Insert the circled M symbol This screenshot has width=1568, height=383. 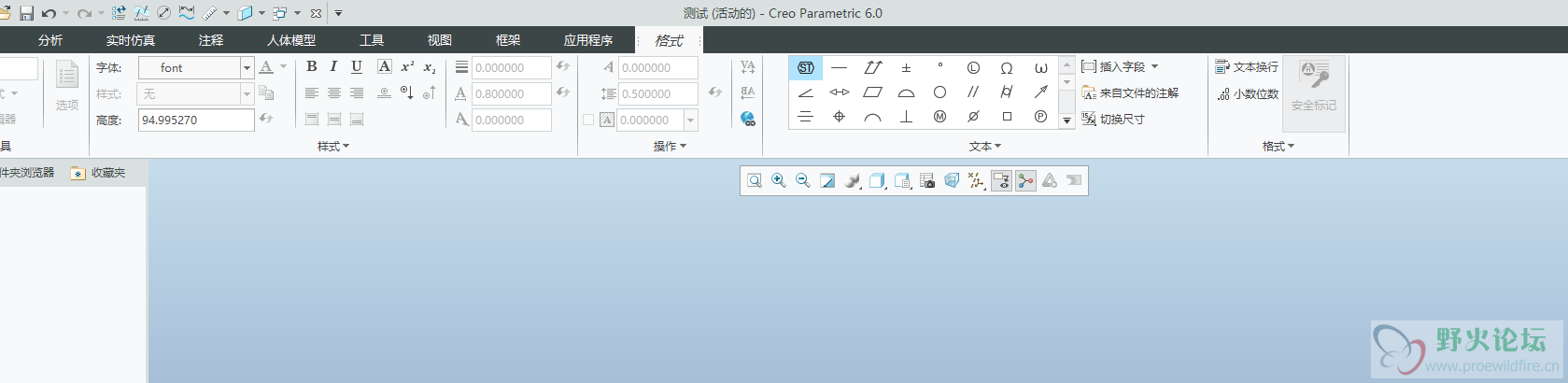pos(939,117)
